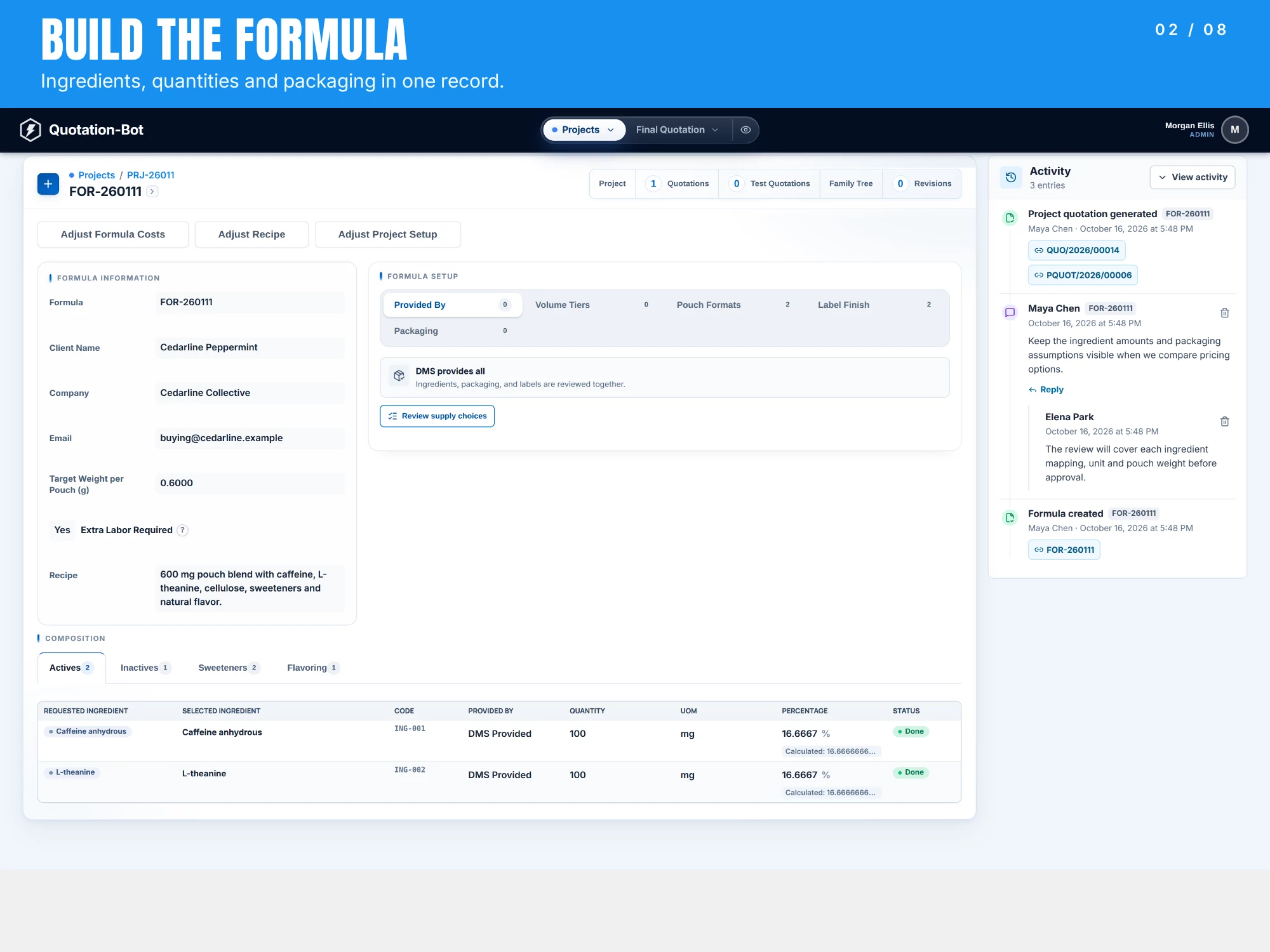Click the Quotation-Bot lightning logo icon
Image resolution: width=1270 pixels, height=952 pixels.
pyautogui.click(x=30, y=129)
